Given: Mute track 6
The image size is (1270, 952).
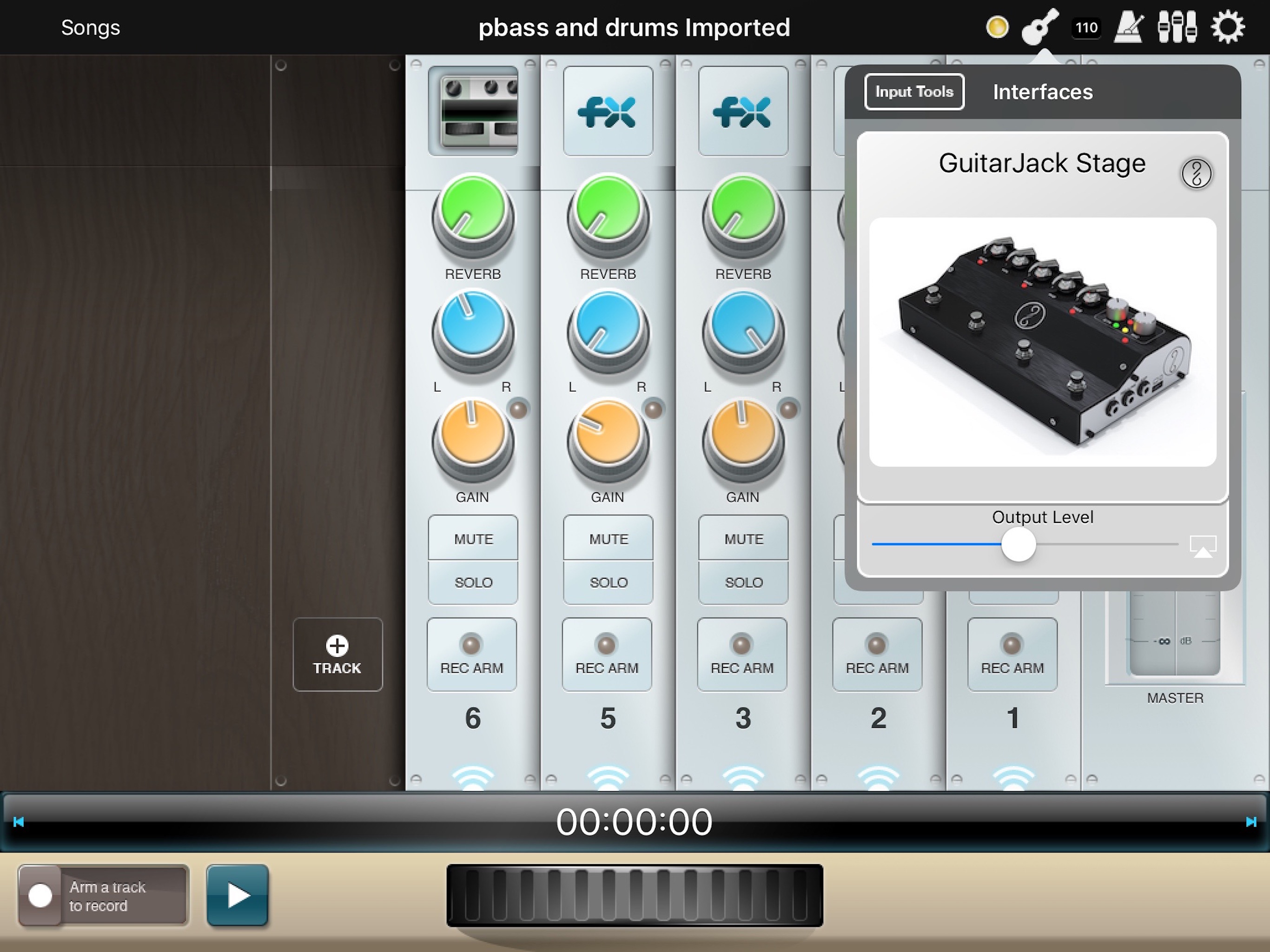Looking at the screenshot, I should pyautogui.click(x=473, y=539).
